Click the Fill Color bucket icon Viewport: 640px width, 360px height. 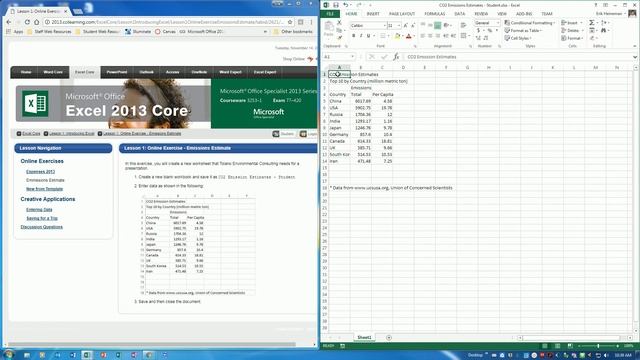click(397, 36)
